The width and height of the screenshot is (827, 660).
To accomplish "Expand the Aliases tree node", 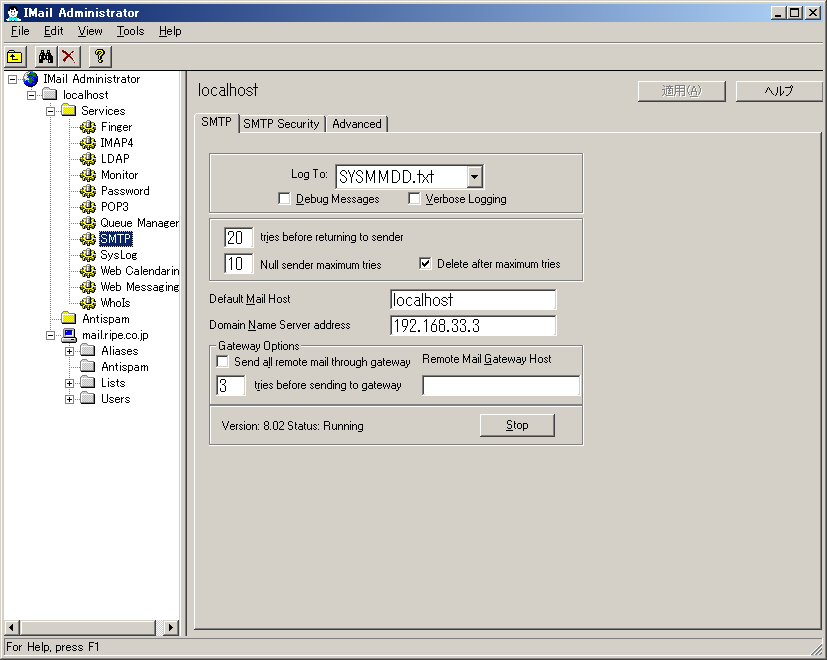I will (70, 351).
